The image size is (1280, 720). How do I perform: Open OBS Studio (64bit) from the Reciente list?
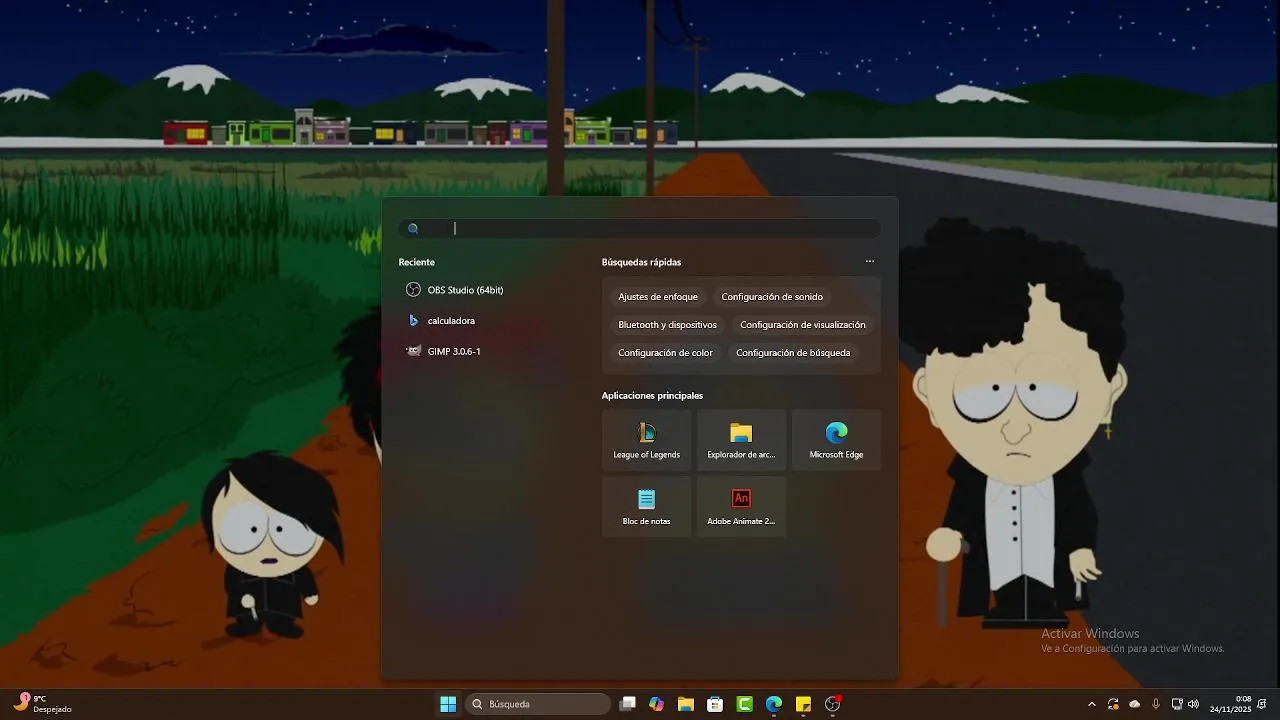[x=455, y=290]
